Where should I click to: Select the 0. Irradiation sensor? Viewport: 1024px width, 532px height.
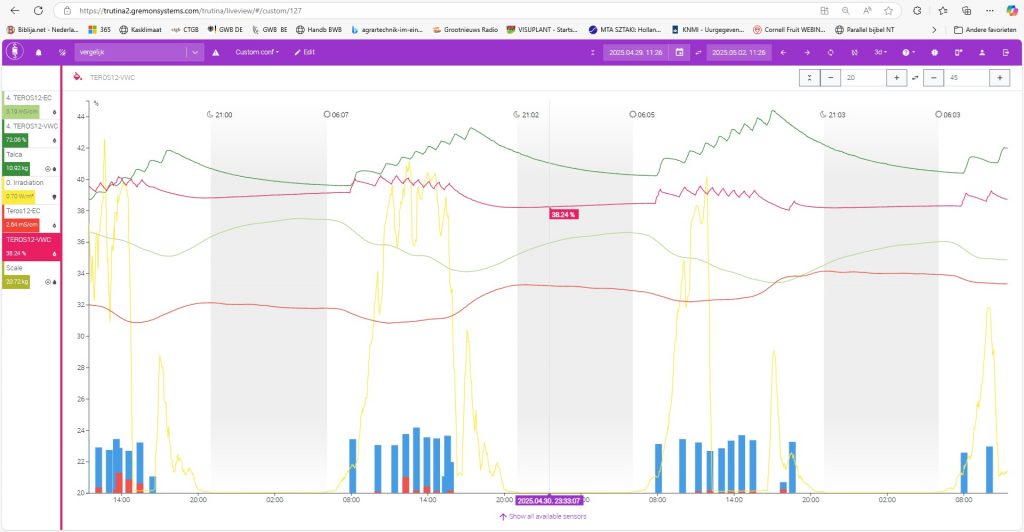pos(31,189)
